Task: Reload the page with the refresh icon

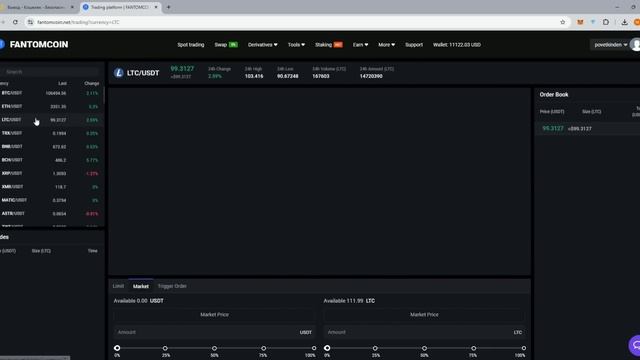Action: [16, 22]
